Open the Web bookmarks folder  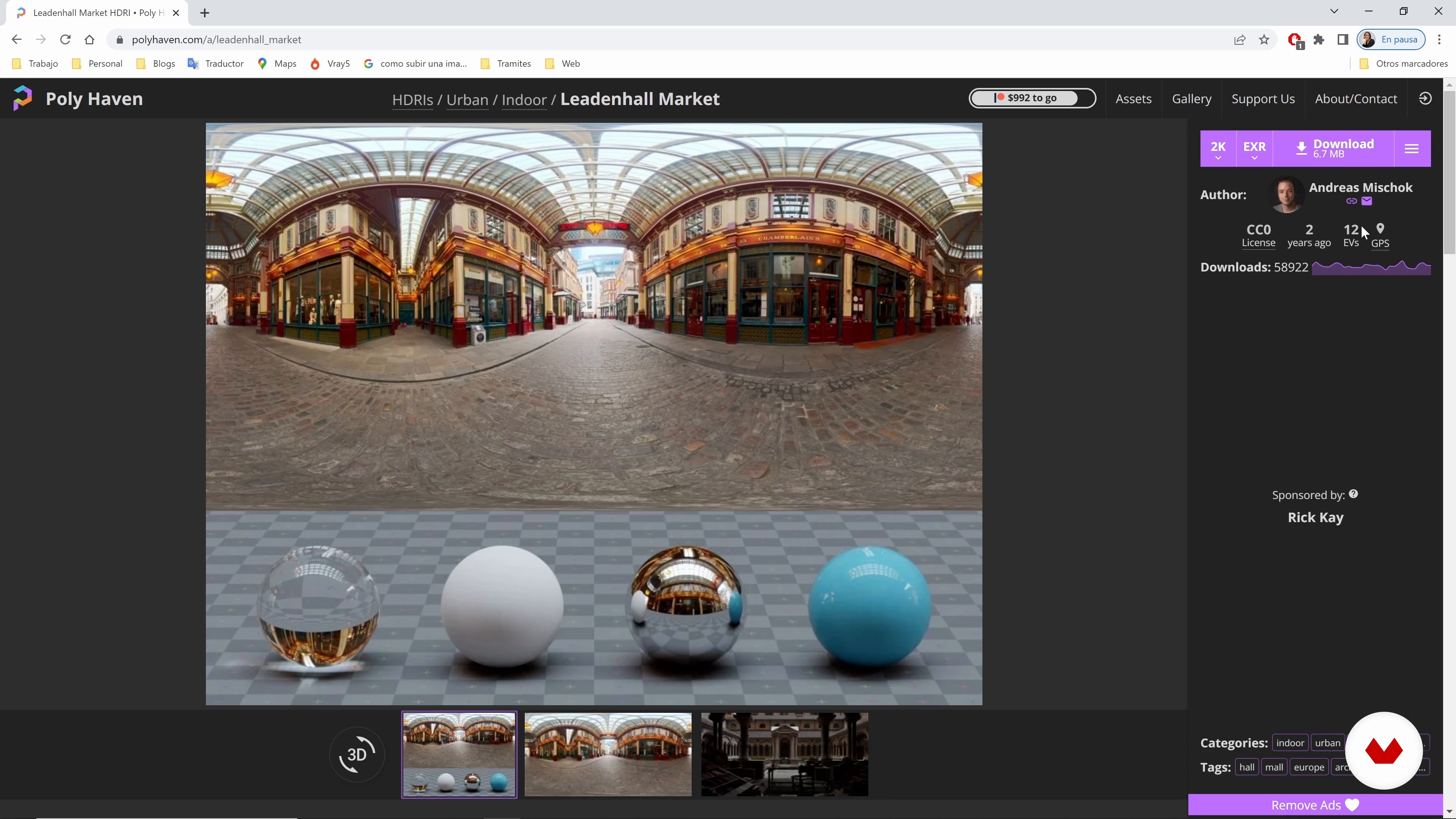pos(562,63)
